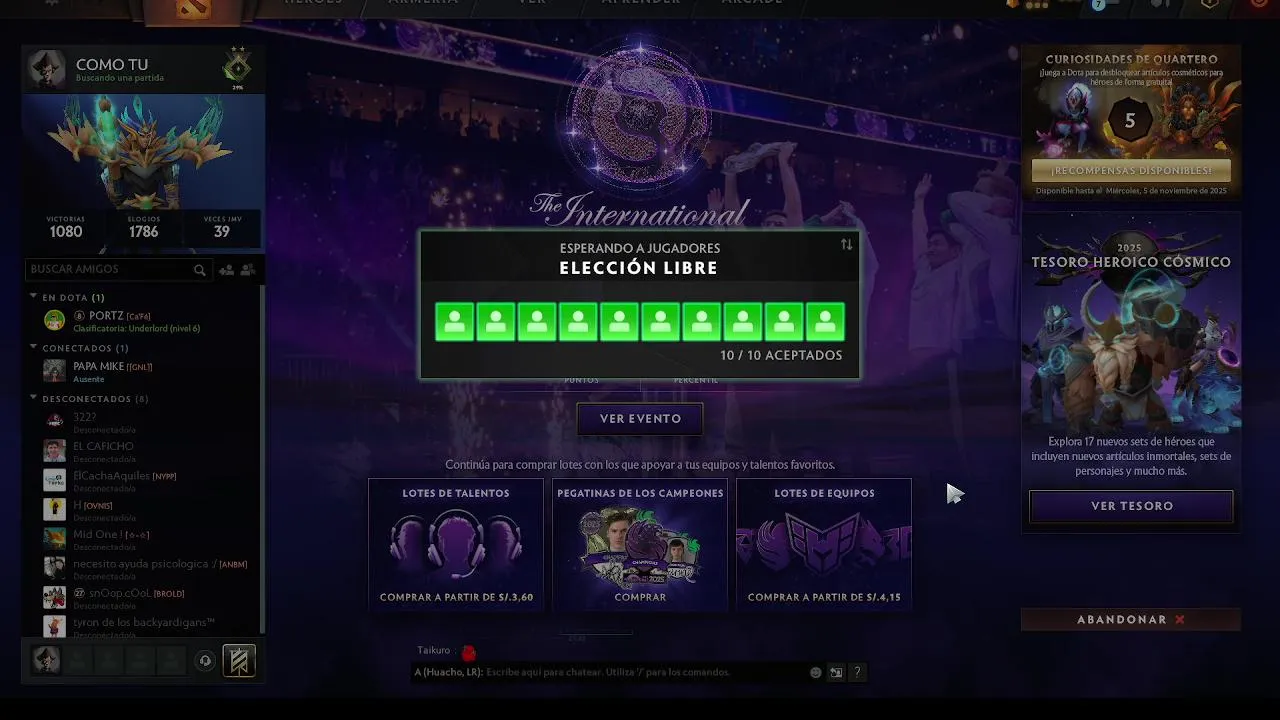Screen dimensions: 1280x720
Task: Collapse the Desconectados friends group
Action: [x=34, y=398]
